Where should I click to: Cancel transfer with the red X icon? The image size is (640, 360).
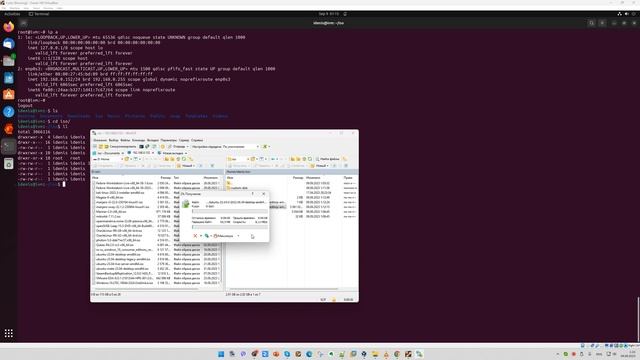coord(195,236)
